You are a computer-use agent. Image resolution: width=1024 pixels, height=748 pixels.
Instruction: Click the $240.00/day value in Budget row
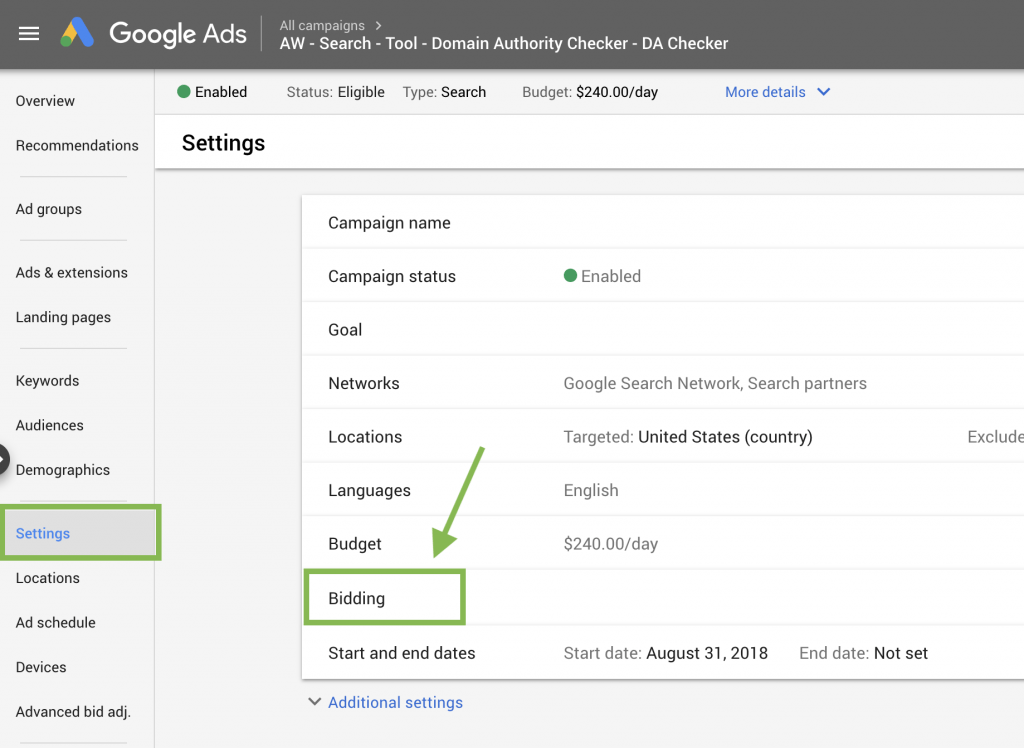coord(611,544)
